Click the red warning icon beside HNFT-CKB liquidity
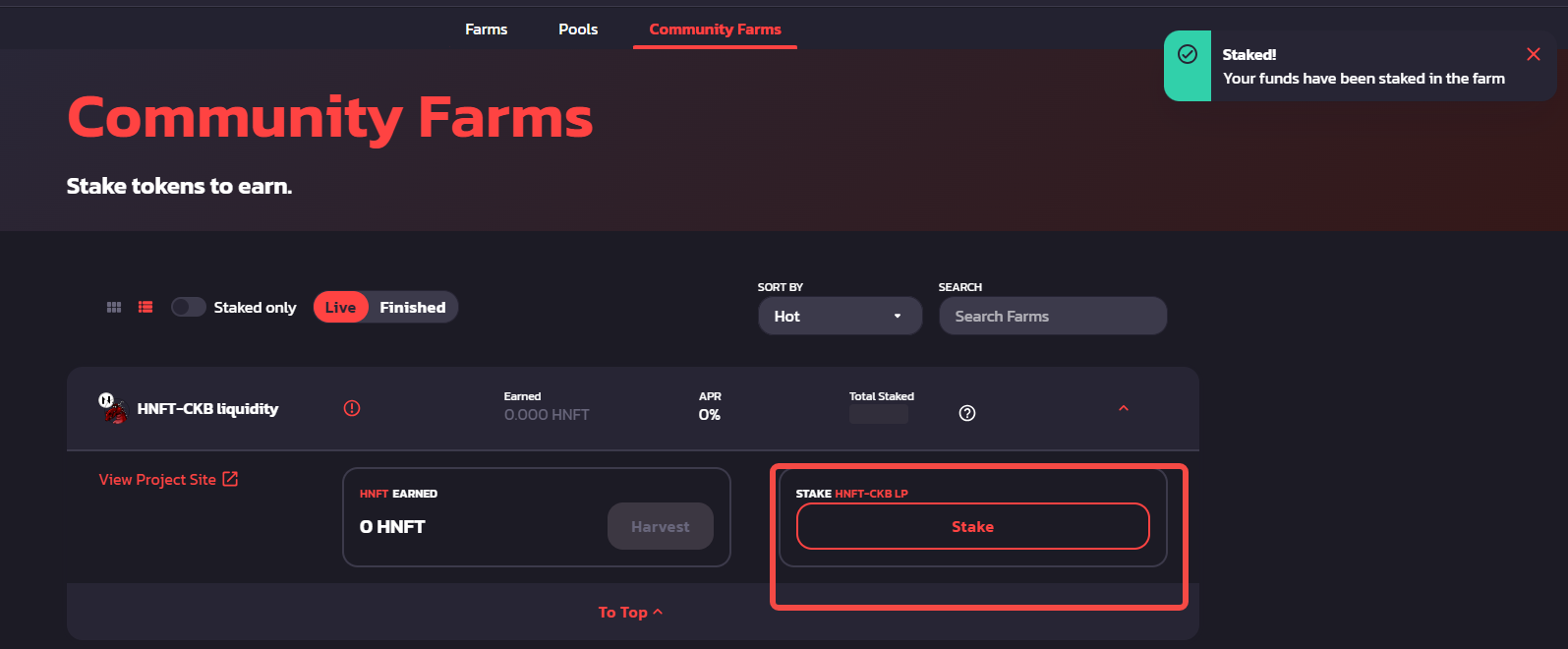This screenshot has width=1568, height=649. (x=352, y=408)
